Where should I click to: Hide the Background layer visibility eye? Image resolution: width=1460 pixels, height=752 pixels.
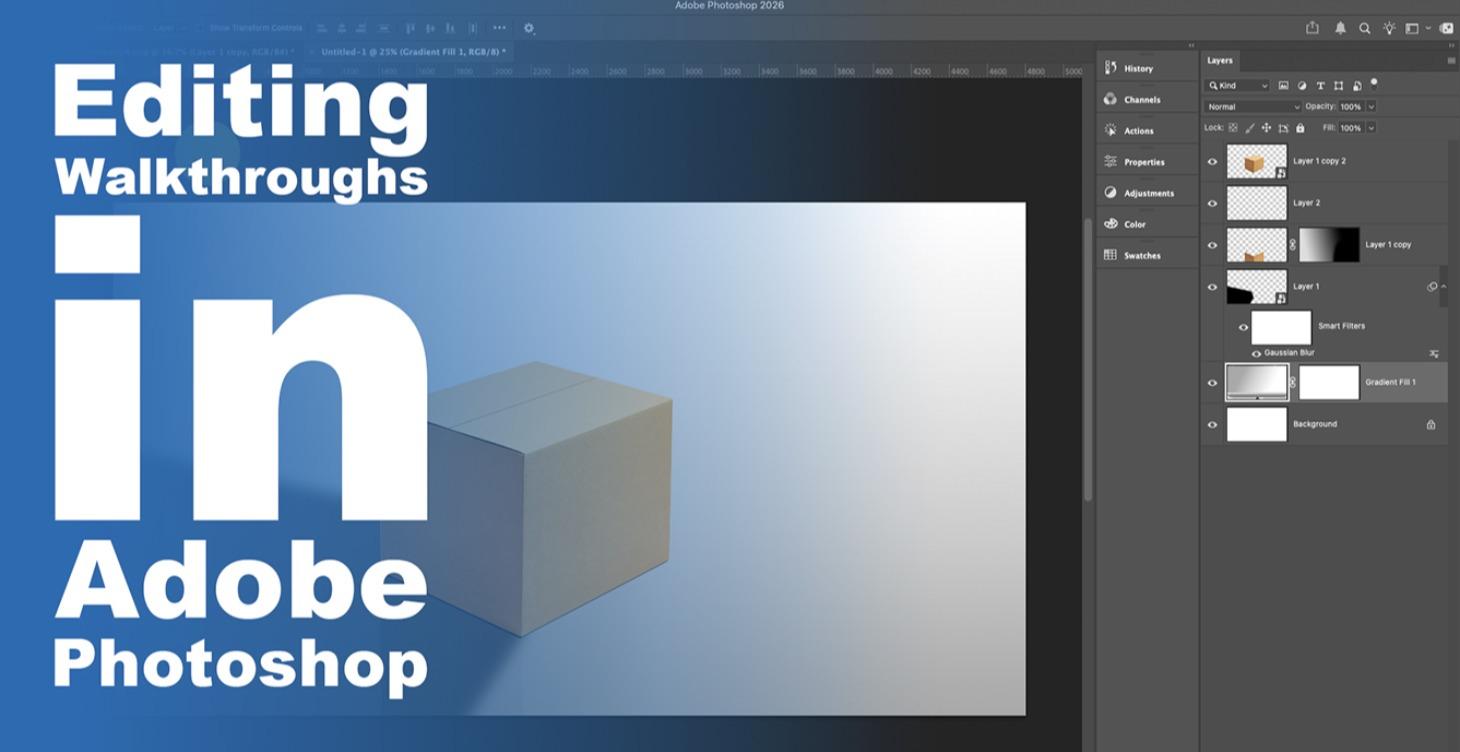1213,425
